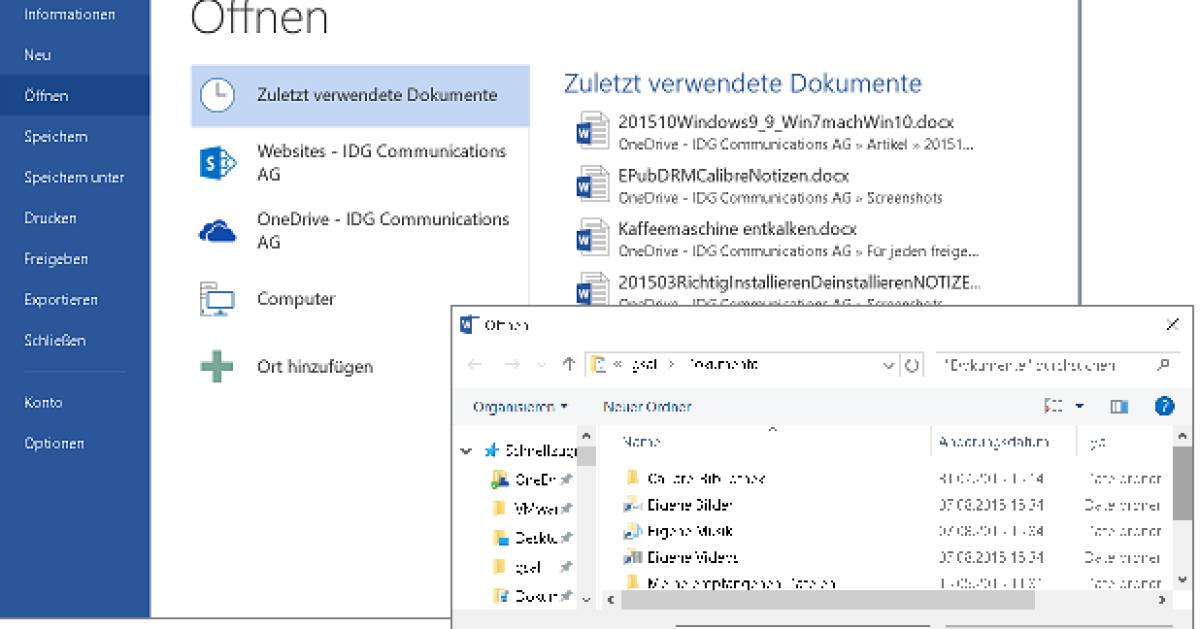The width and height of the screenshot is (1200, 629).
Task: Select Speichern in the backstage menu
Action: pos(55,137)
